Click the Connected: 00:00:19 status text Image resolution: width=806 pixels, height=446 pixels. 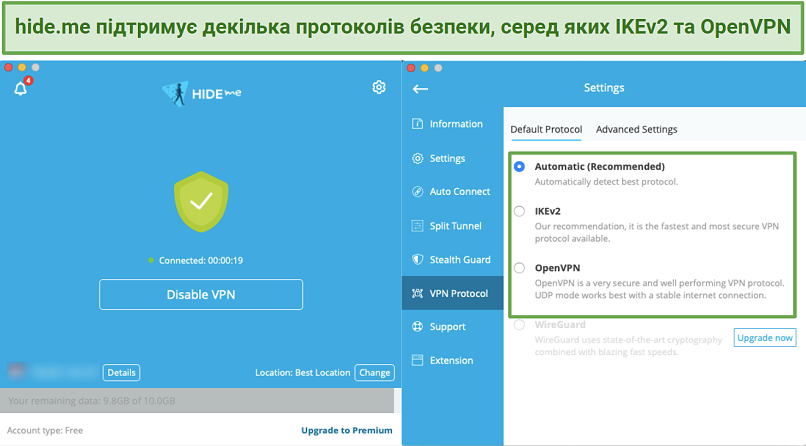coord(200,261)
